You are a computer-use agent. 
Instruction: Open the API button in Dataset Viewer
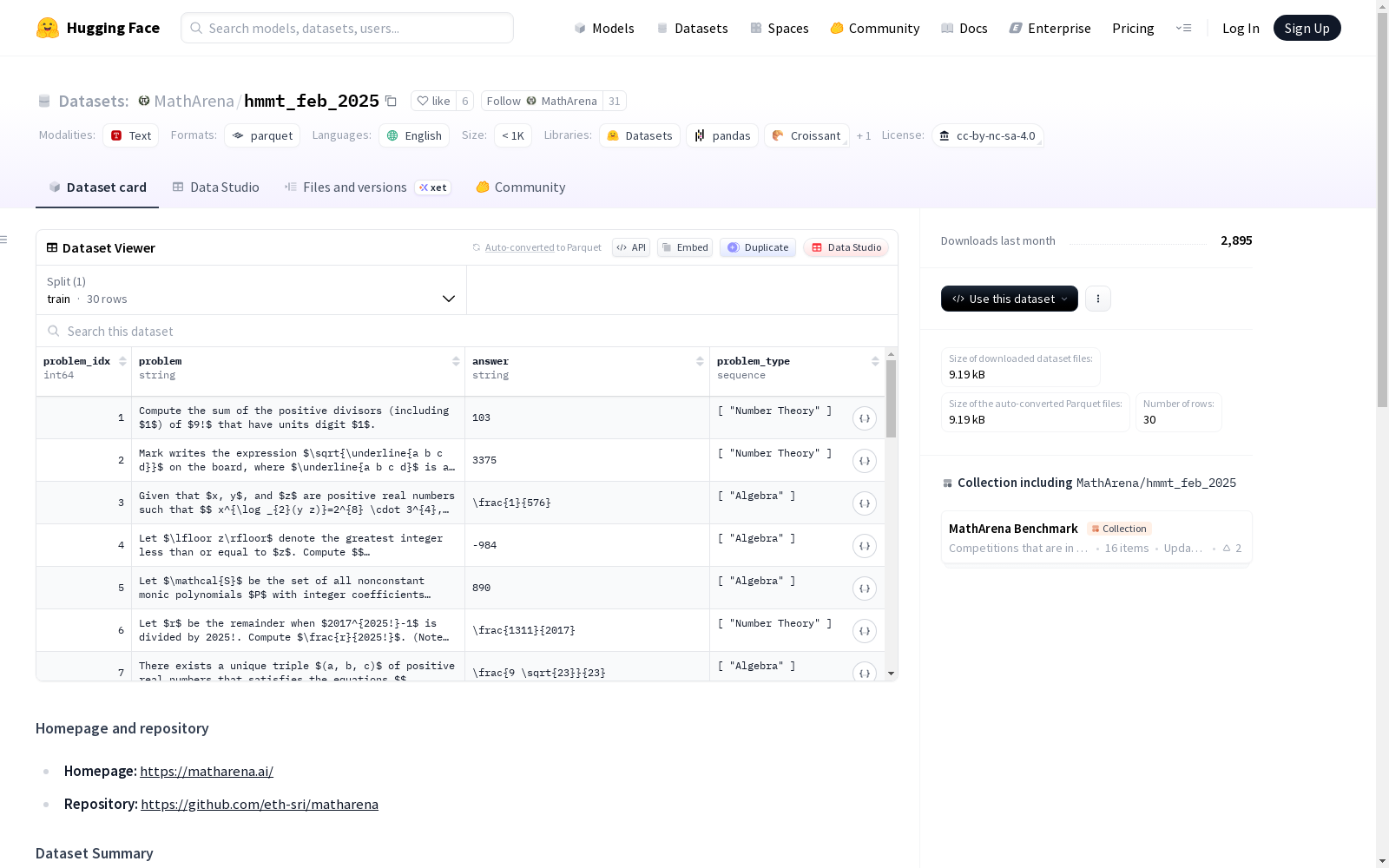pos(631,247)
